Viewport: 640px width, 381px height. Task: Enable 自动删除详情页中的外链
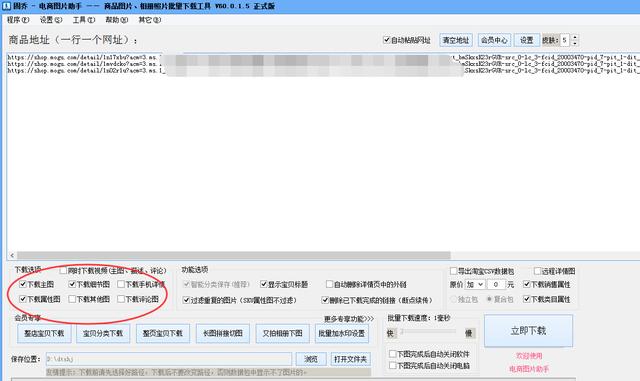pyautogui.click(x=329, y=284)
